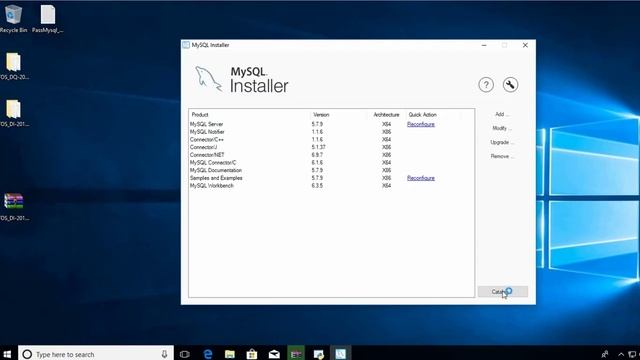The width and height of the screenshot is (640, 360).
Task: Click version 6.9.7 of Connector/NET
Action: (317, 155)
